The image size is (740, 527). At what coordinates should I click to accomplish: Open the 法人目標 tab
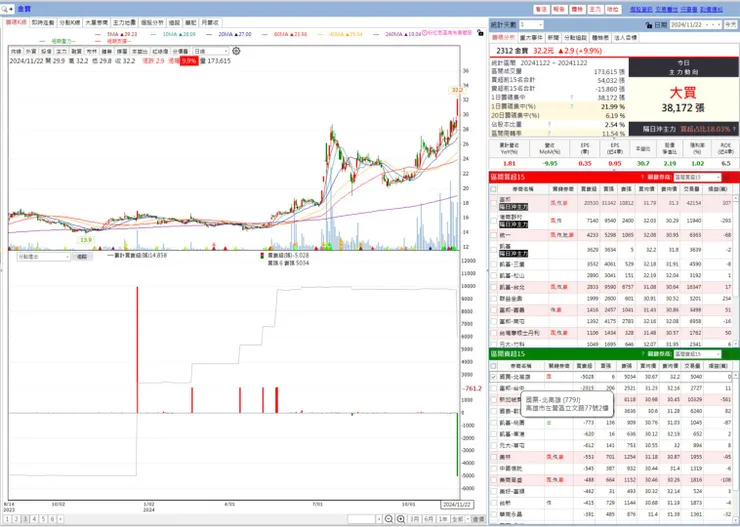[x=625, y=37]
